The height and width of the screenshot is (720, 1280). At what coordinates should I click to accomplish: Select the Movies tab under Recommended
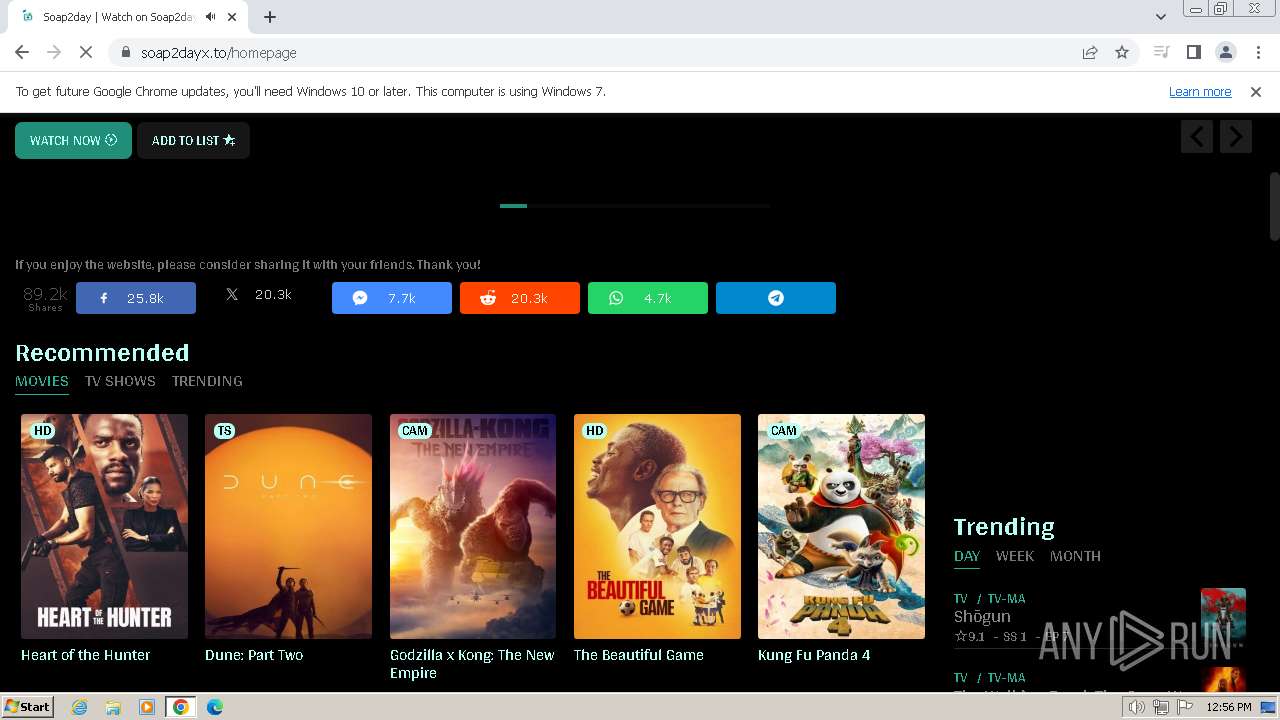42,381
